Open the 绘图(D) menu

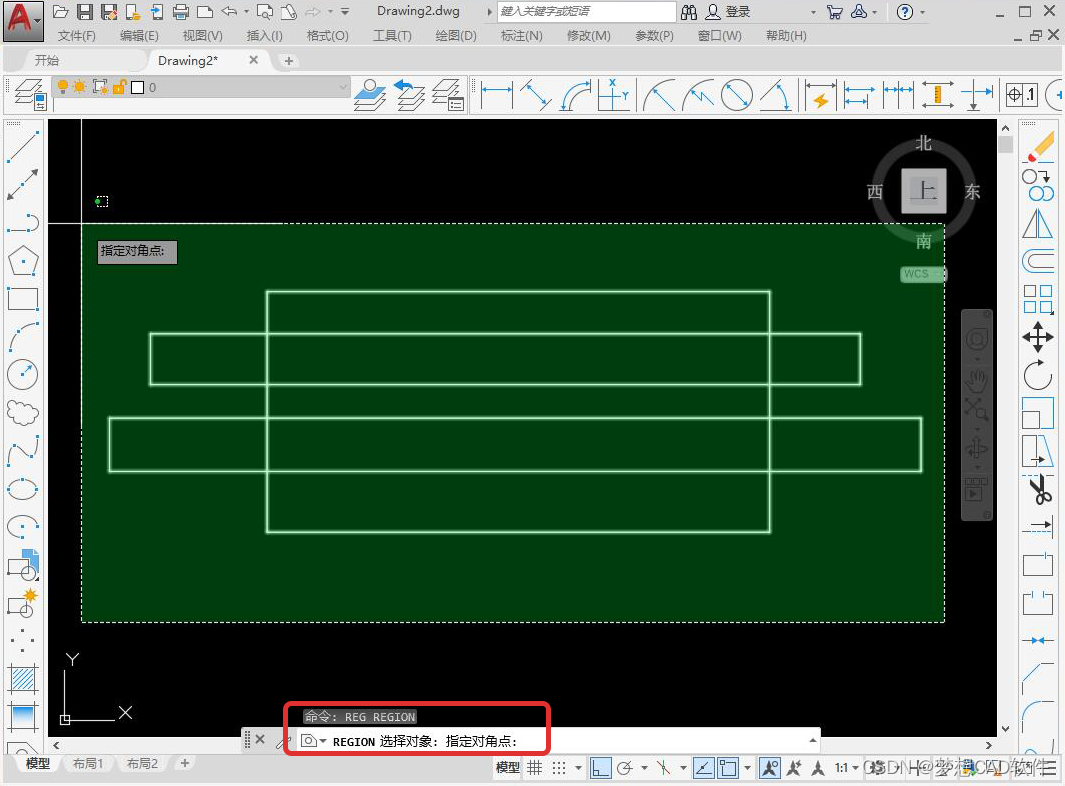click(456, 35)
